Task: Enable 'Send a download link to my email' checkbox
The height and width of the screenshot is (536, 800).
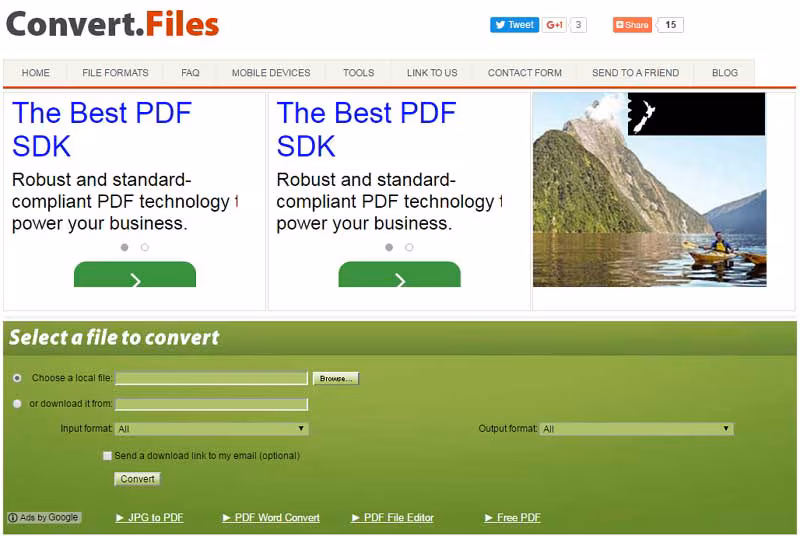Action: tap(107, 455)
